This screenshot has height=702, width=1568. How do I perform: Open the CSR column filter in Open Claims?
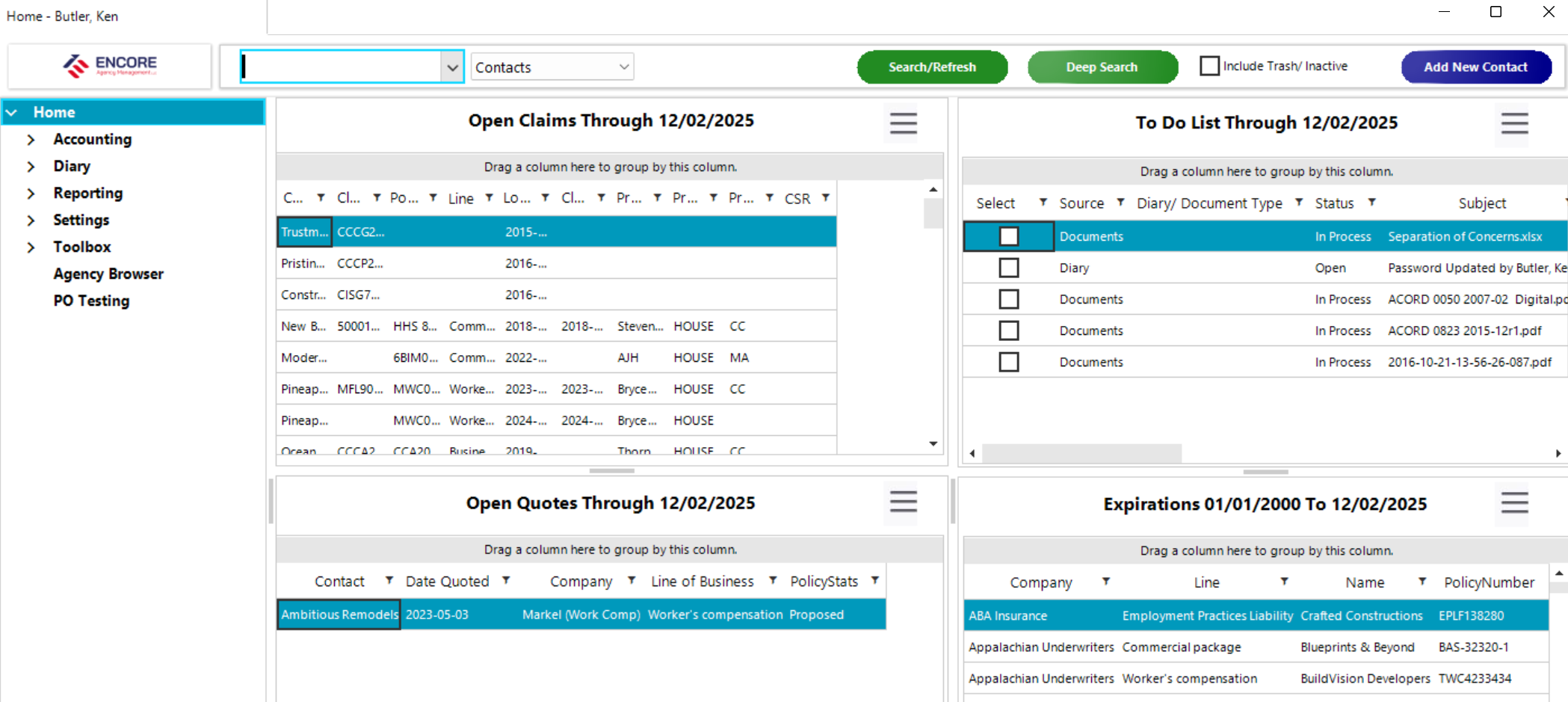click(825, 198)
